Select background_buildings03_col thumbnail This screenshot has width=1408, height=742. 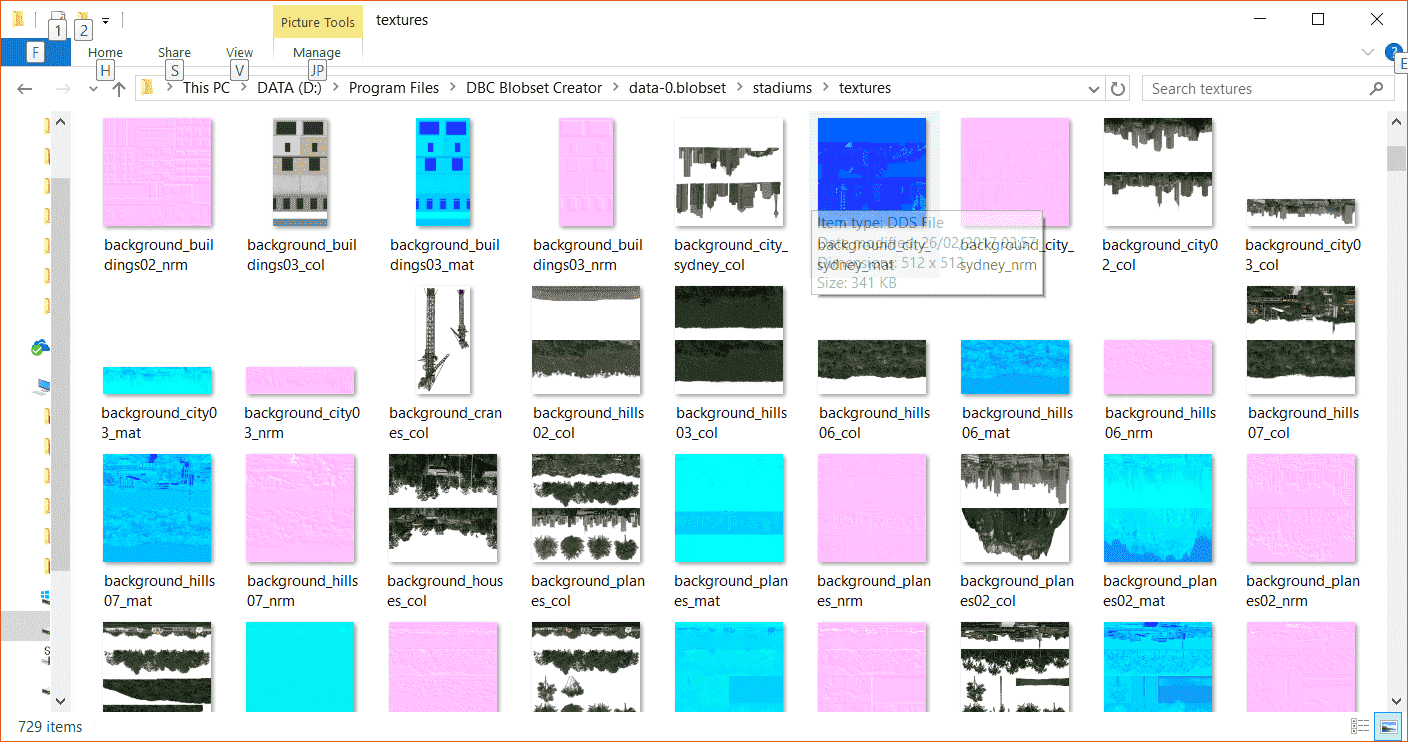[301, 172]
